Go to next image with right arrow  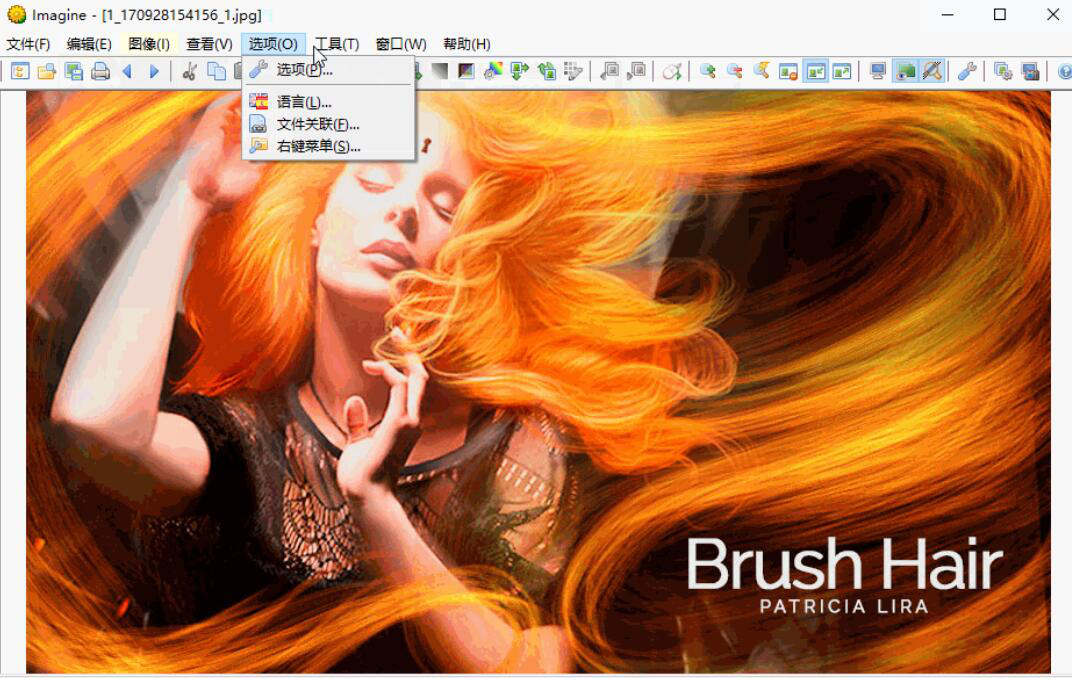point(154,71)
